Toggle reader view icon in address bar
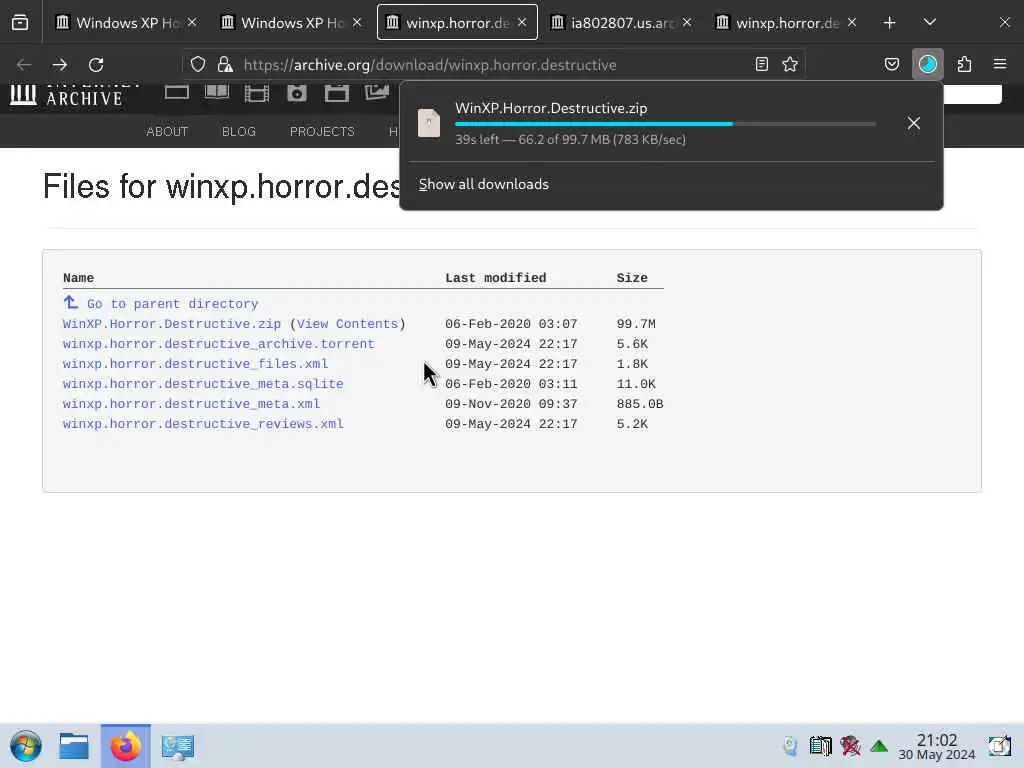This screenshot has width=1024, height=768. [761, 64]
